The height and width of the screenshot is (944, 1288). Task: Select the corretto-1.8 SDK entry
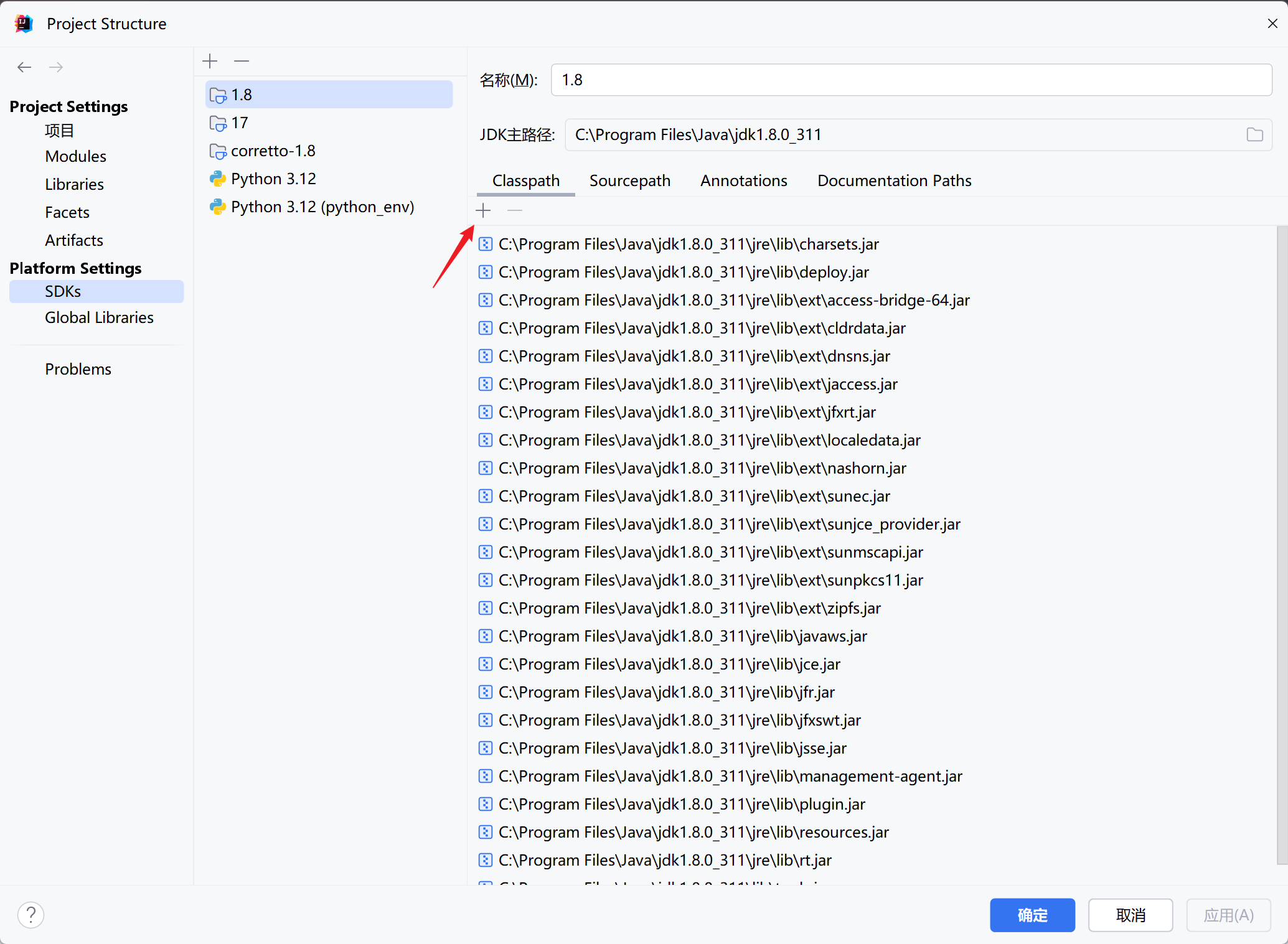pyautogui.click(x=273, y=151)
